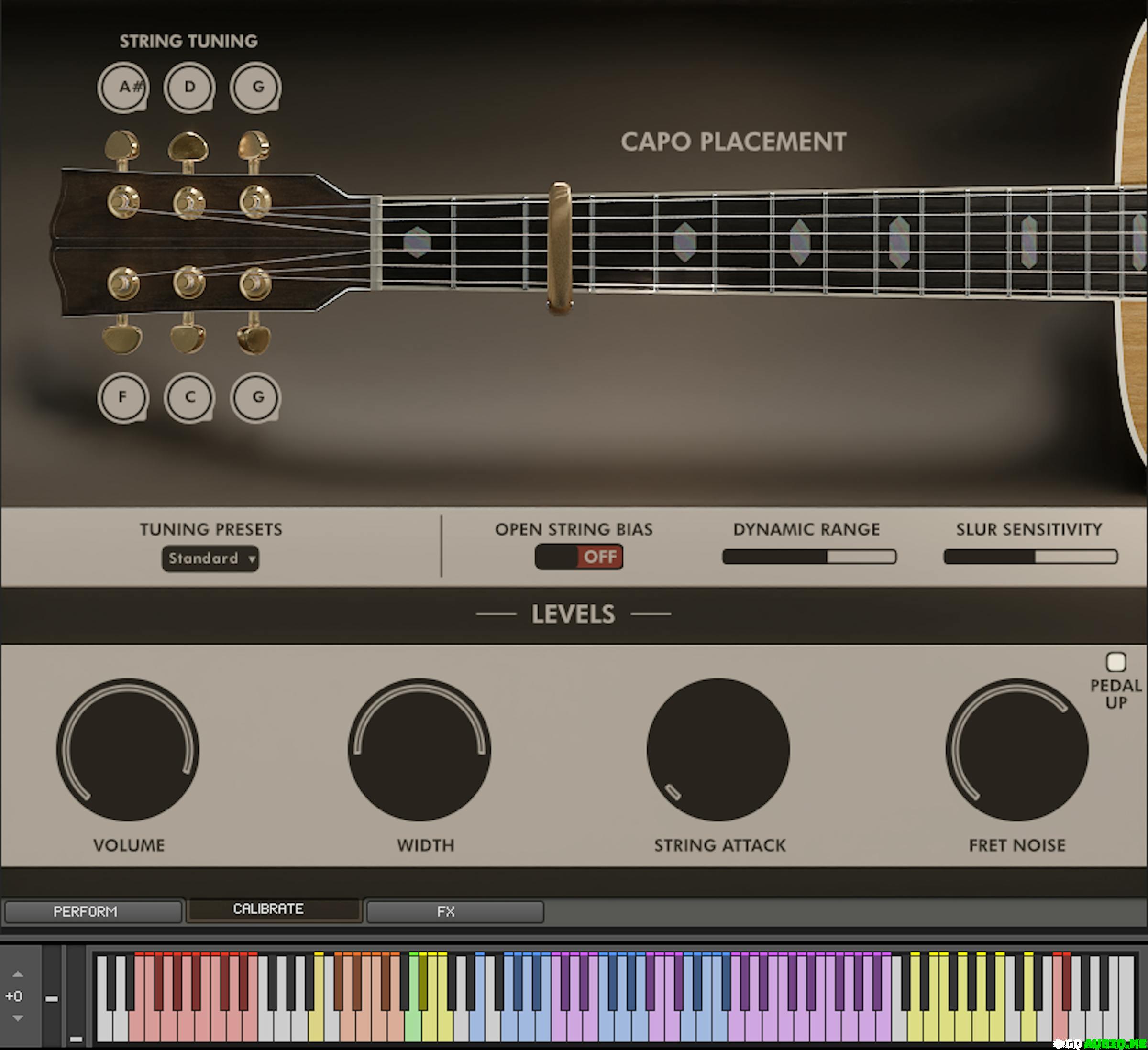The image size is (1148, 1050).
Task: Click the A# string tuning button
Action: pos(123,87)
